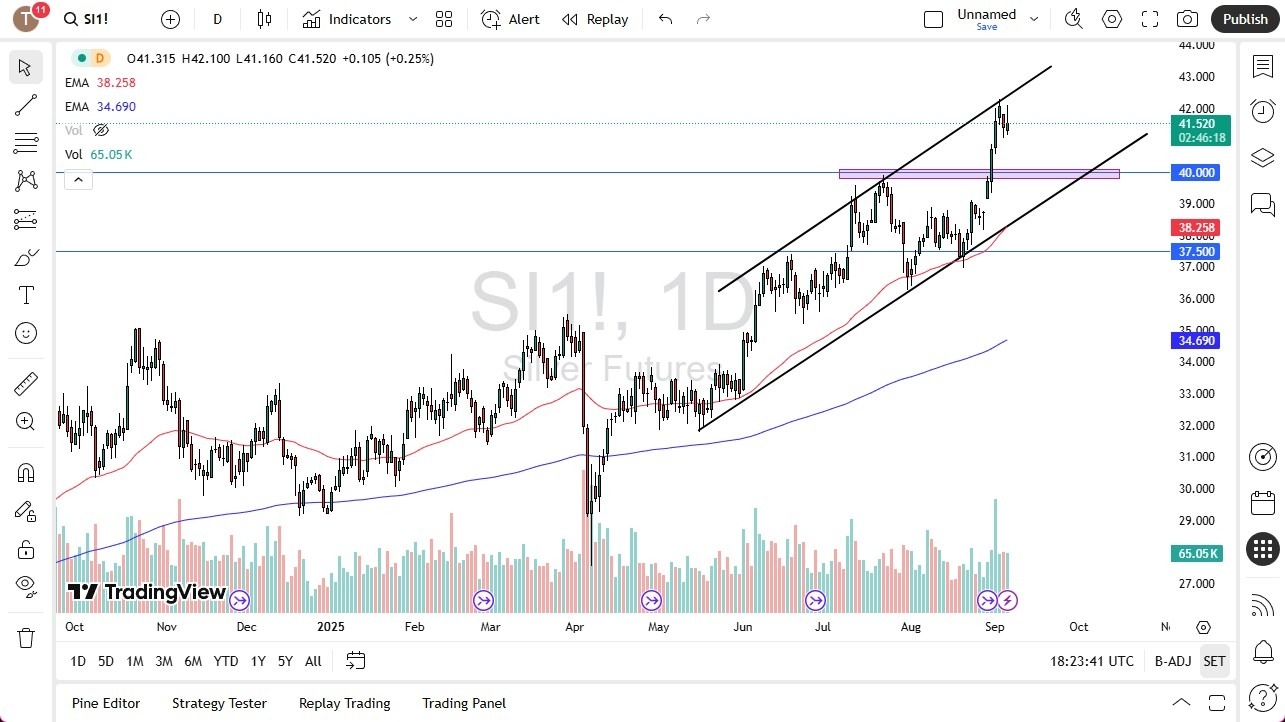Enable magnet mode in the drawing toolbar

tap(25, 472)
